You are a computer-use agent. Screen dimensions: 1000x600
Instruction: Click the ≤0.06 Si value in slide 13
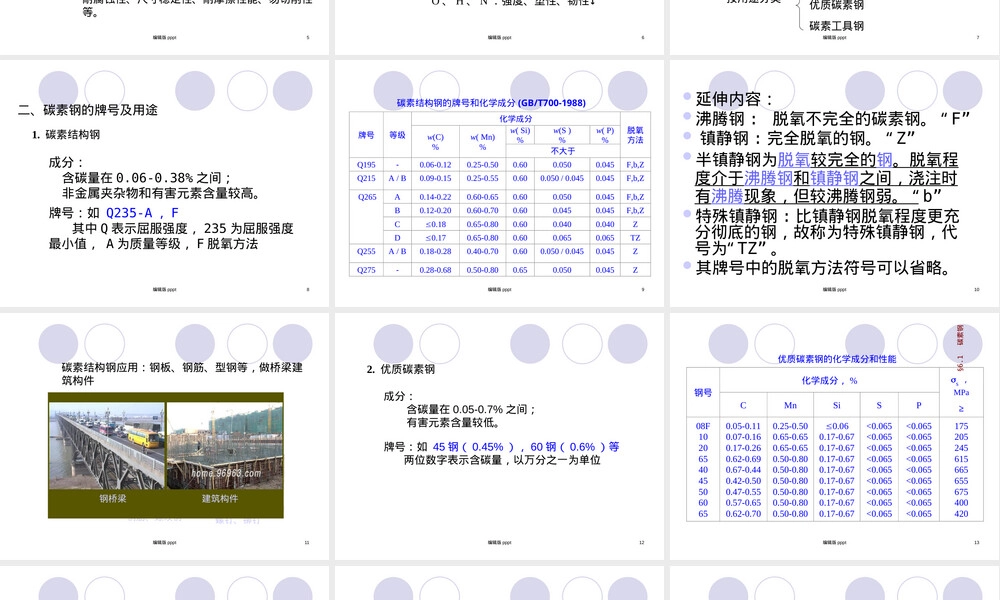tap(837, 426)
